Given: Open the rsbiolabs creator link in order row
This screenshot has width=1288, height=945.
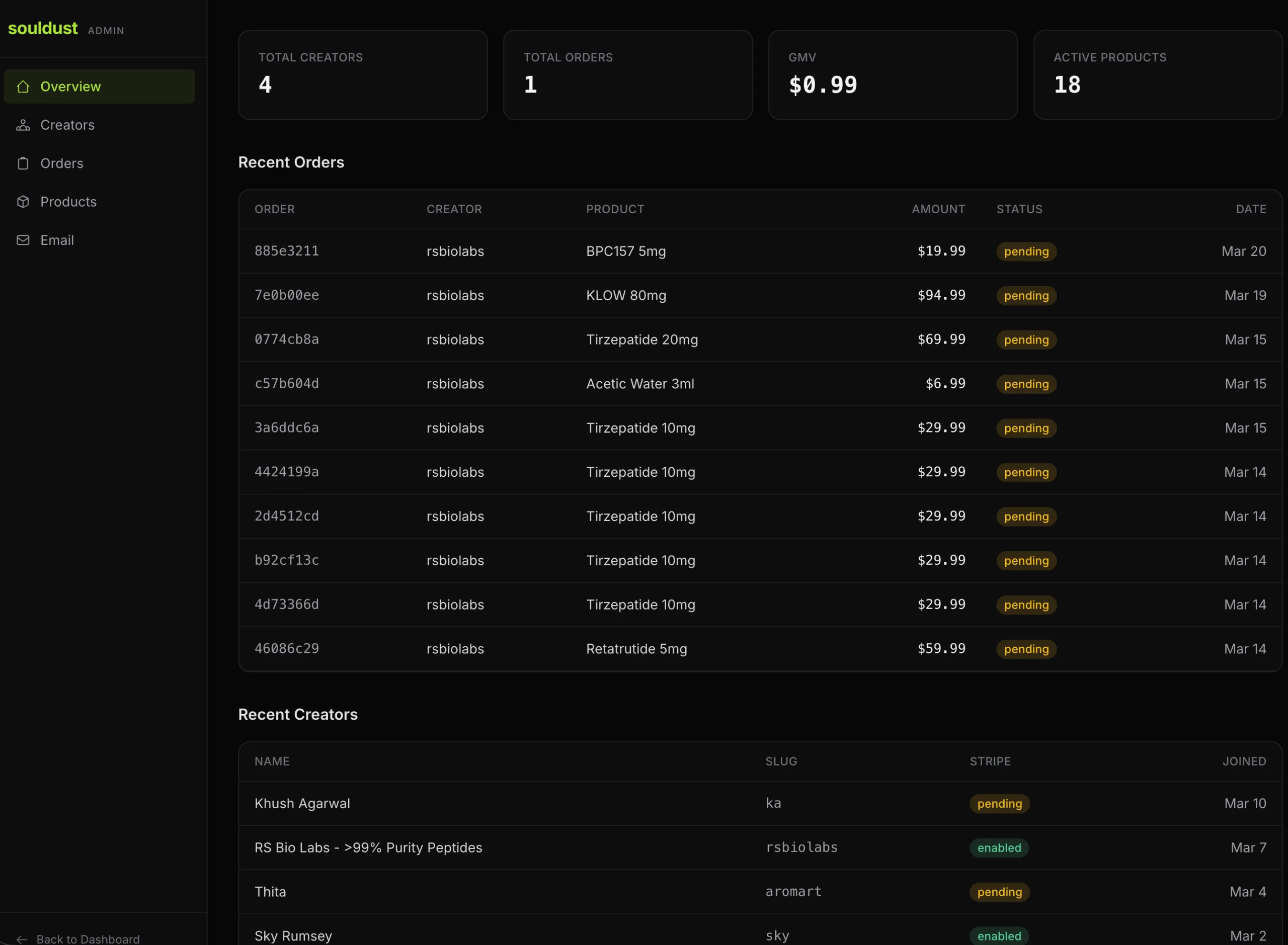Looking at the screenshot, I should 454,251.
